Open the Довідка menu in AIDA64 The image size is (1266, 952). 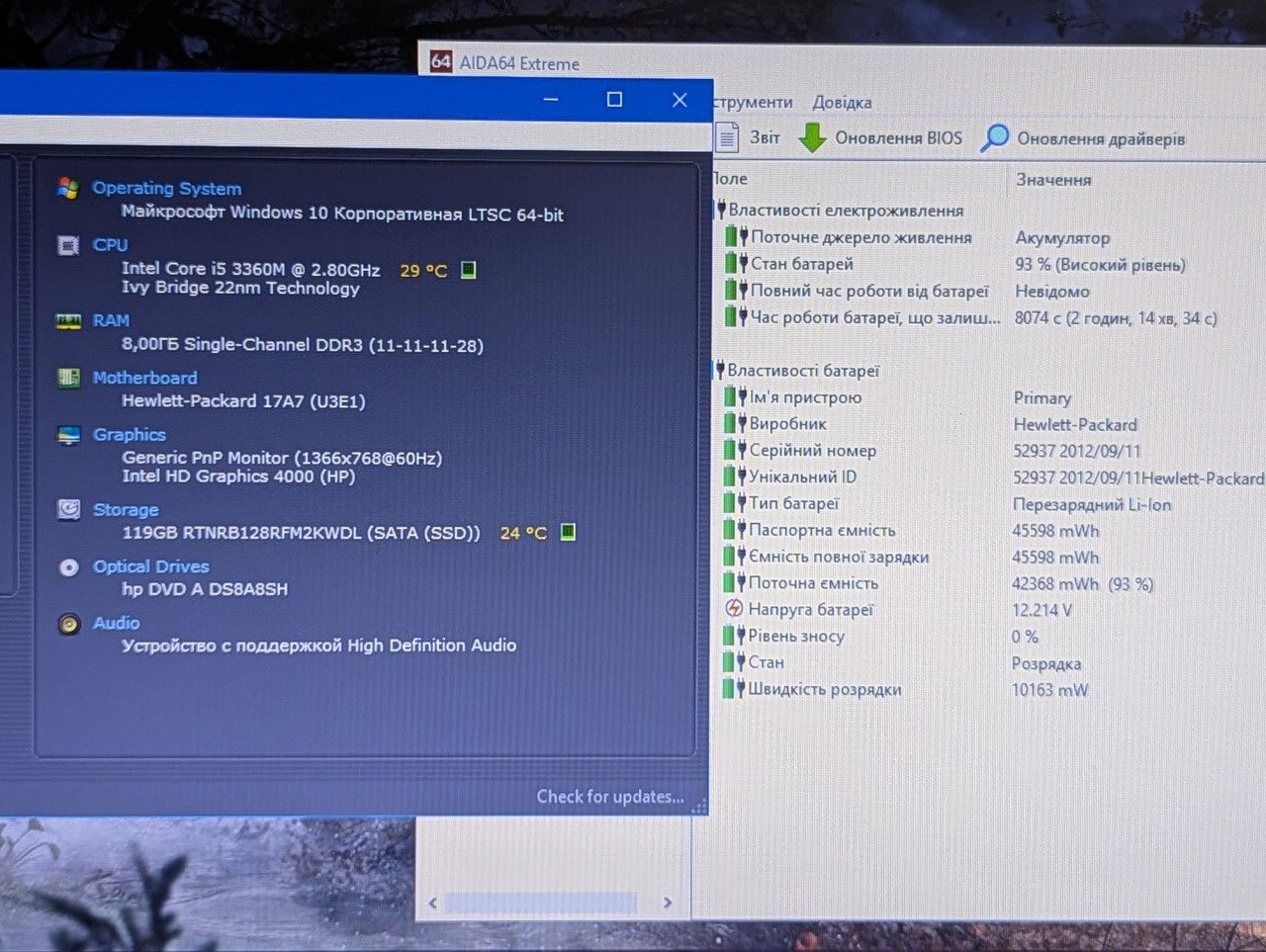coord(842,102)
